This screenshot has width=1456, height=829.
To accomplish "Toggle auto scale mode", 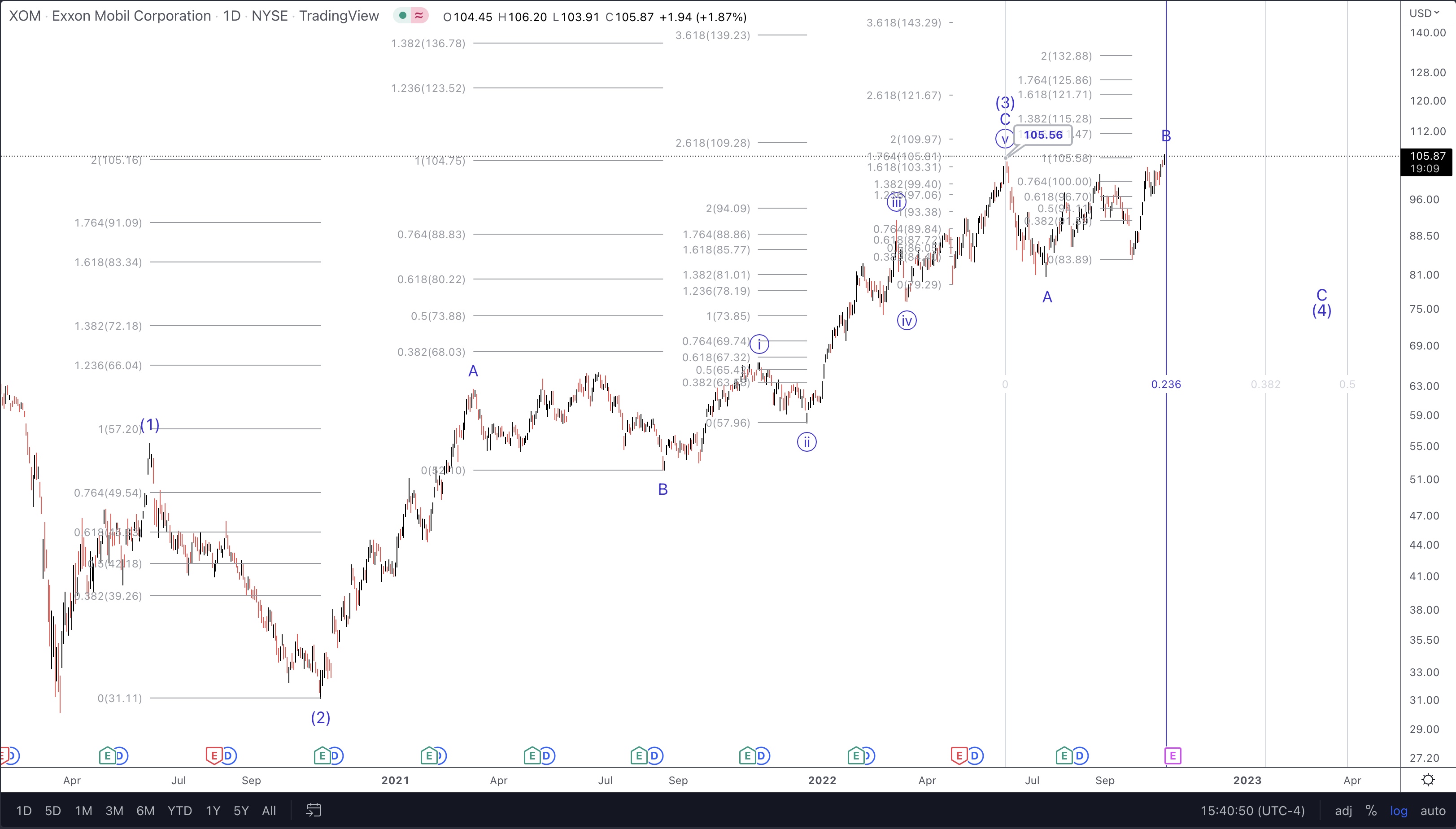I will point(1433,811).
